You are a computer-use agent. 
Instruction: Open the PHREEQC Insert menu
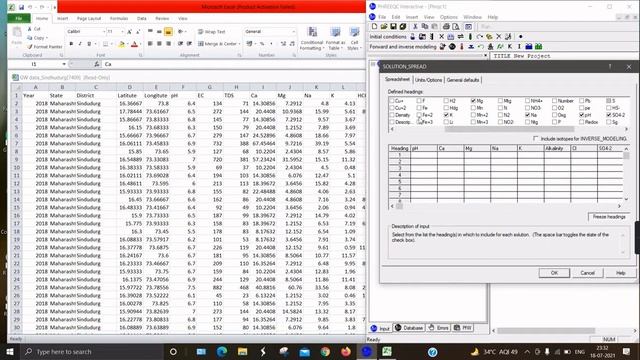pyautogui.click(x=412, y=17)
